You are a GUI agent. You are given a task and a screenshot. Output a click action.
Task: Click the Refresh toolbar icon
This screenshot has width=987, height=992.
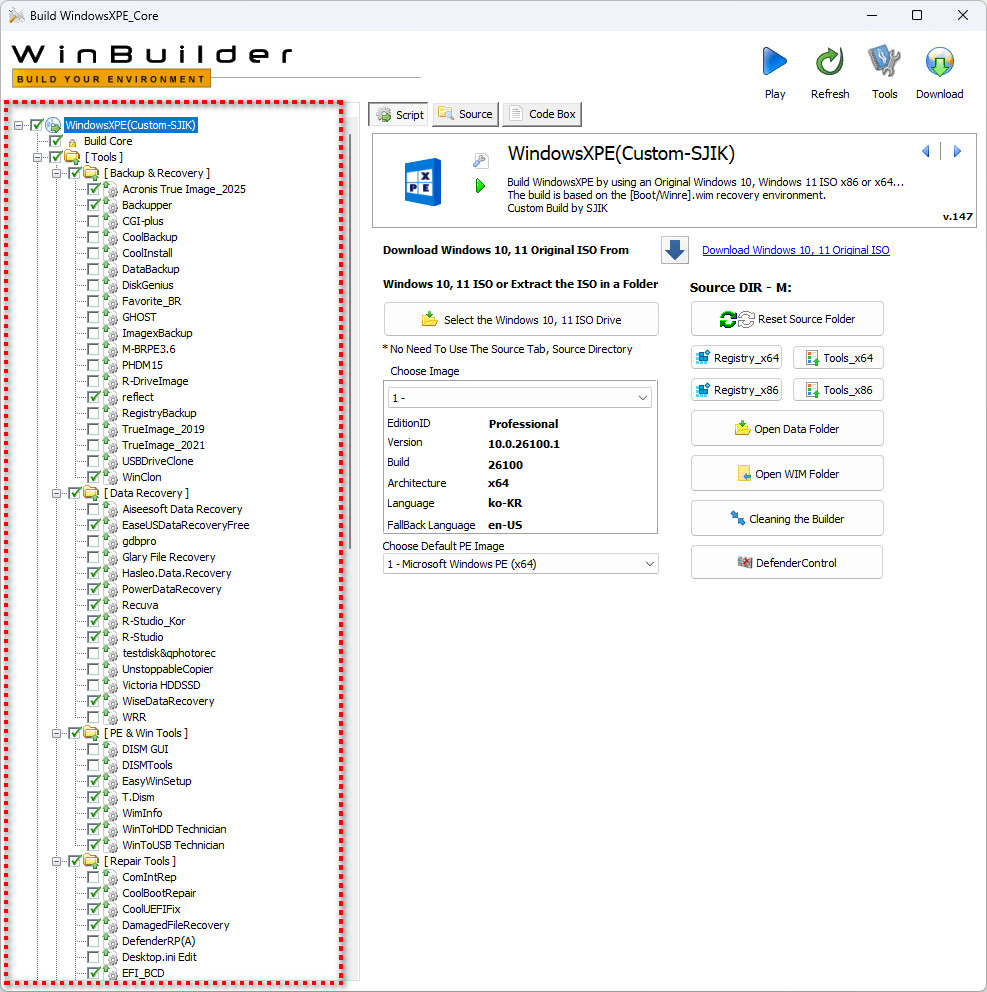point(829,62)
